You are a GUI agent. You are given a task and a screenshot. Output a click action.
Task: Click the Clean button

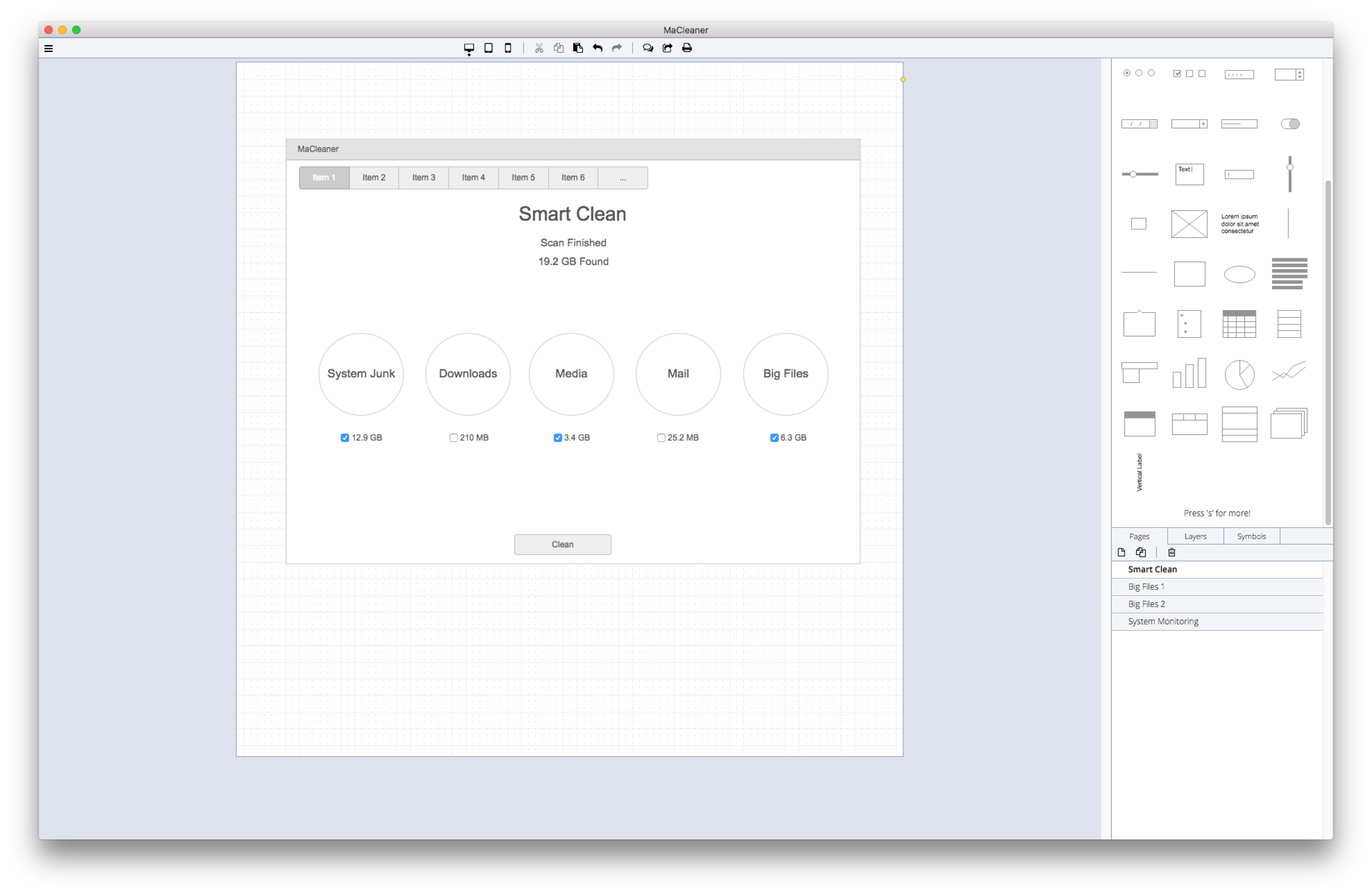[562, 544]
